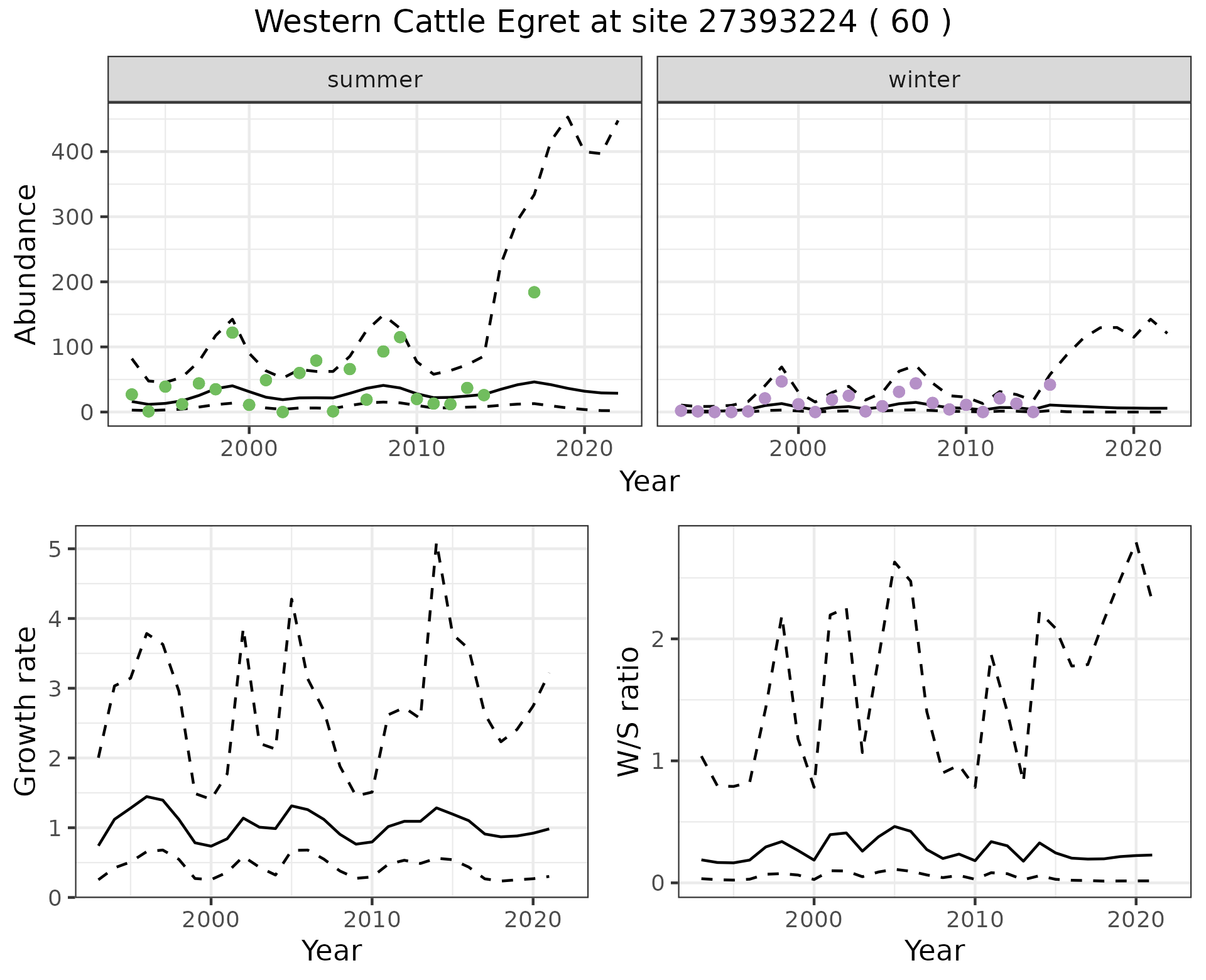Click the 400 tick label on Abundance axis
Viewport: 1206px width, 980px height.
72,152
